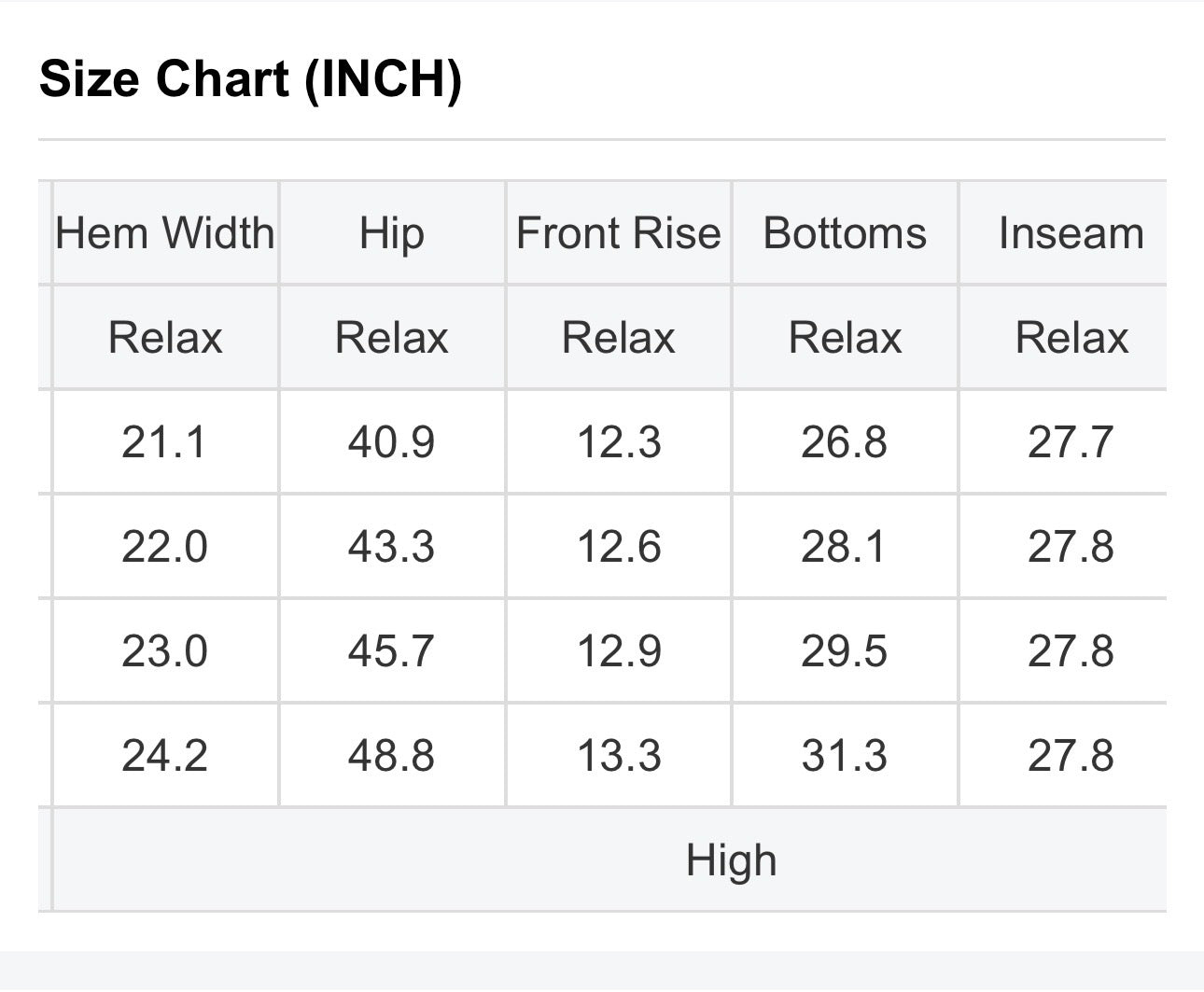
Task: Select the 40.9 hip value
Action: click(x=392, y=442)
